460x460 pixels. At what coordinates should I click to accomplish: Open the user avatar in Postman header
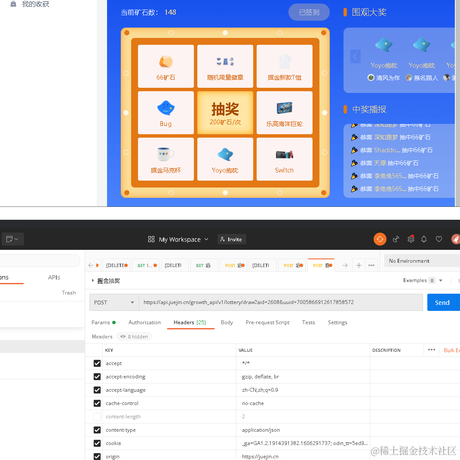pyautogui.click(x=456, y=239)
